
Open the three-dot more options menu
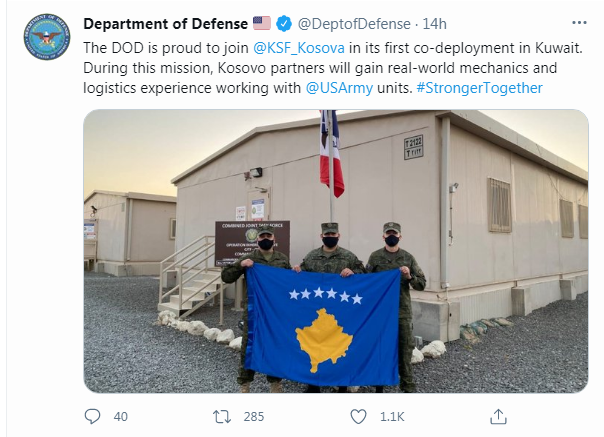click(579, 23)
